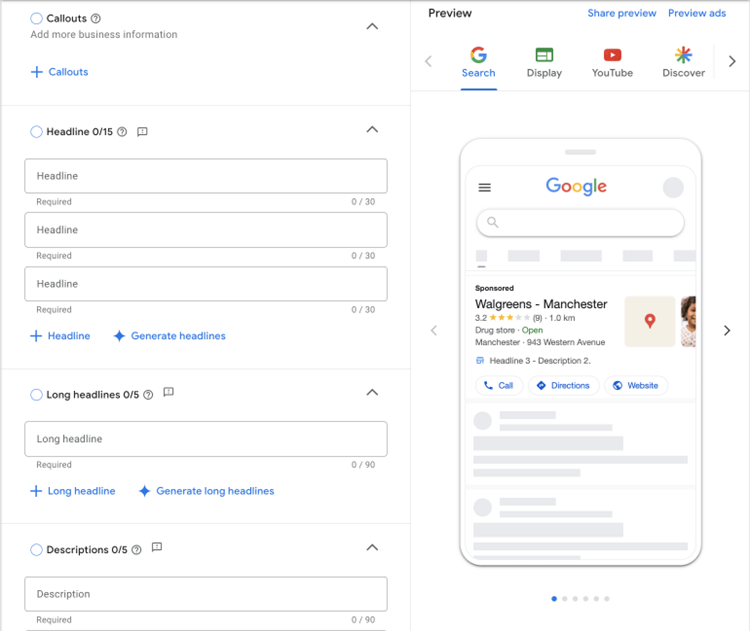Switch to the Display preview tab

pos(544,62)
